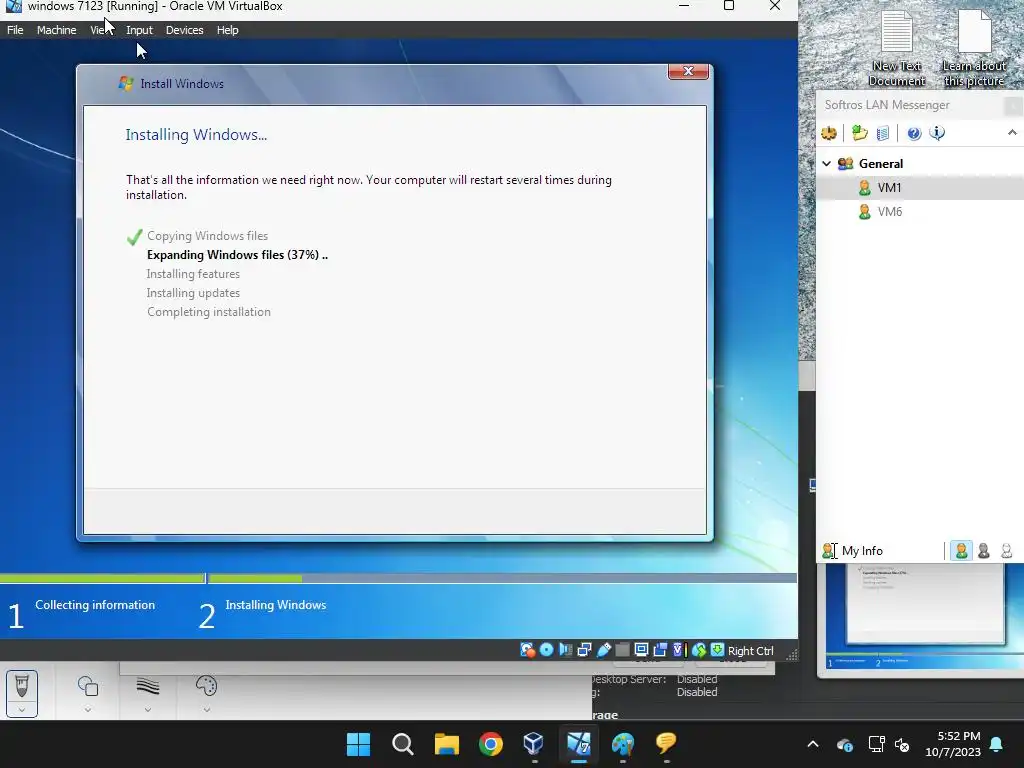Image resolution: width=1024 pixels, height=768 pixels.
Task: Click the CPU virtualization V indicator
Action: [679, 650]
